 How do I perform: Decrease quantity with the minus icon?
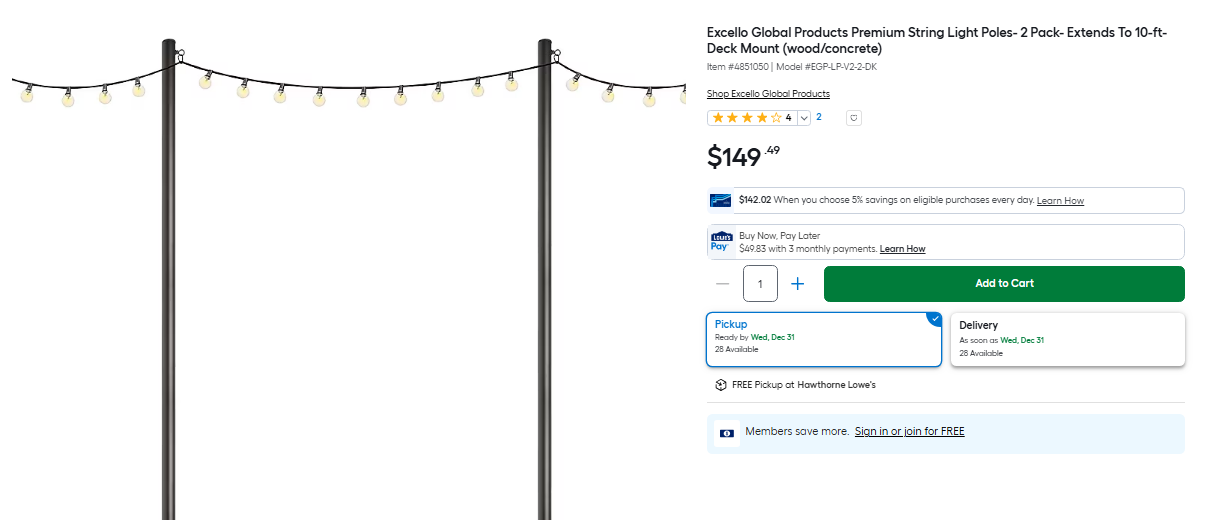coord(723,284)
